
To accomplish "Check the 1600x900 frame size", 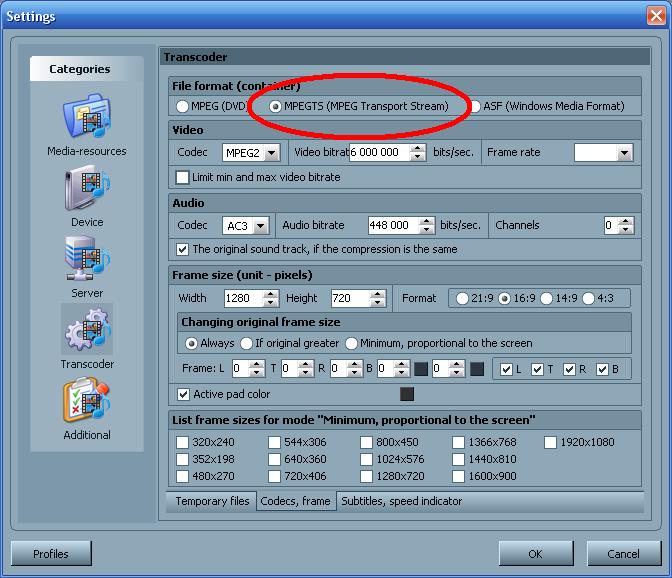I will 459,476.
